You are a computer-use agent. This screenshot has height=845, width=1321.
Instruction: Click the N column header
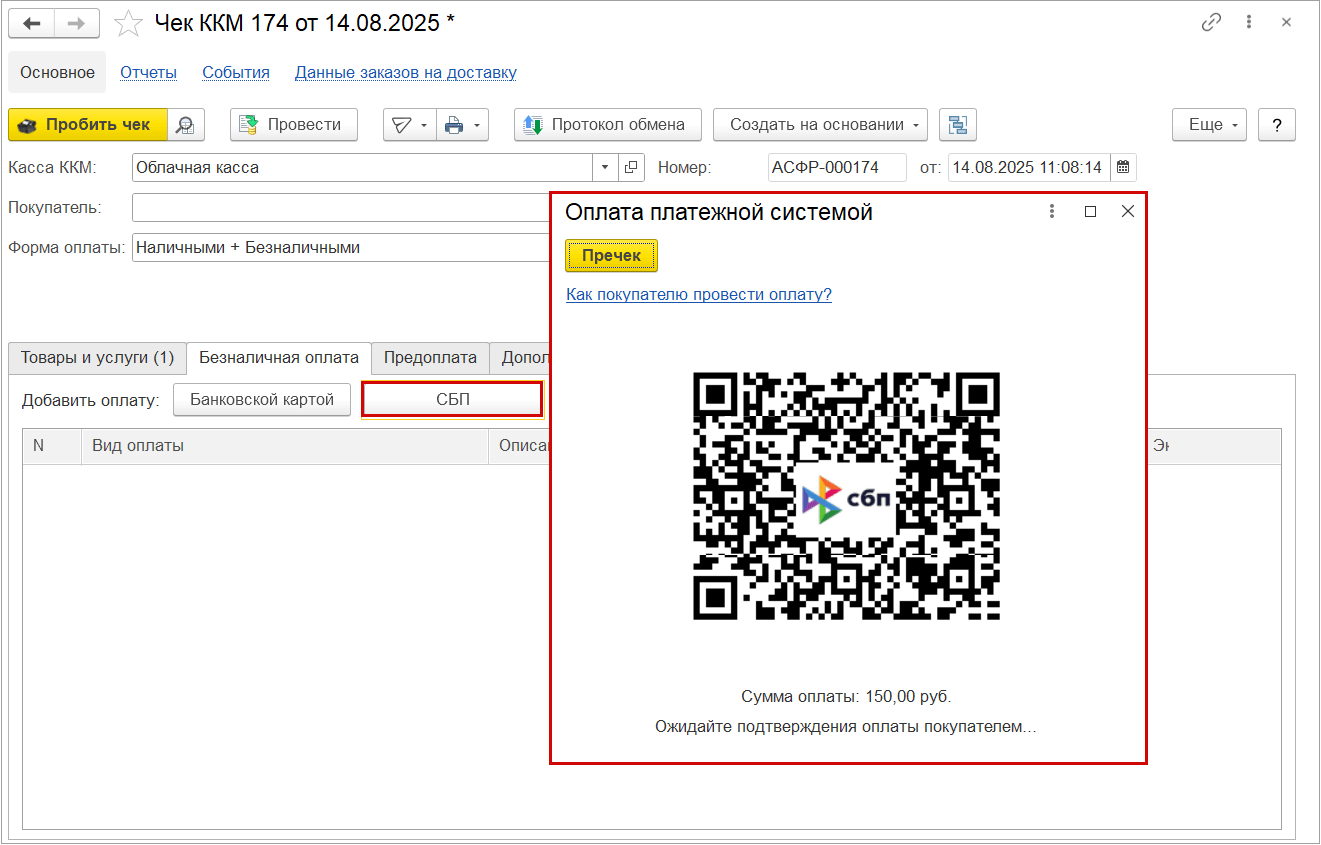52,446
